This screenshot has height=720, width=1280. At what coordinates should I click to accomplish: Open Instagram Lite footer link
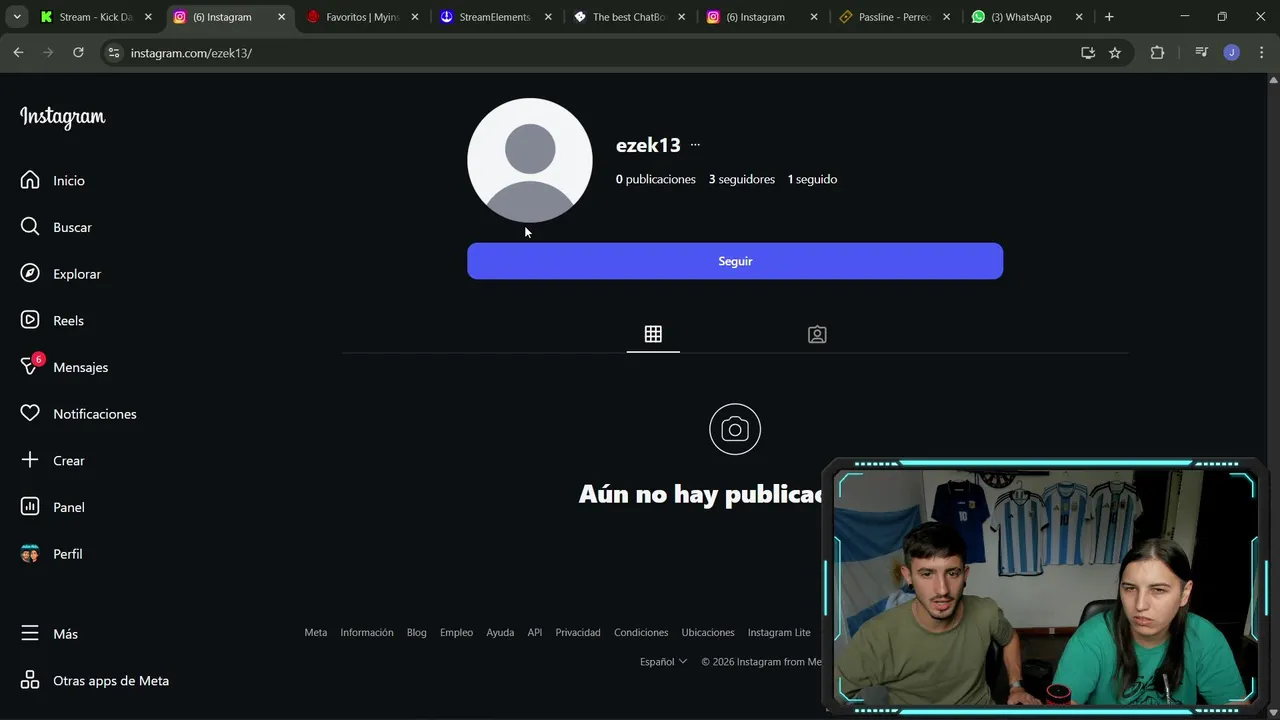pos(779,632)
